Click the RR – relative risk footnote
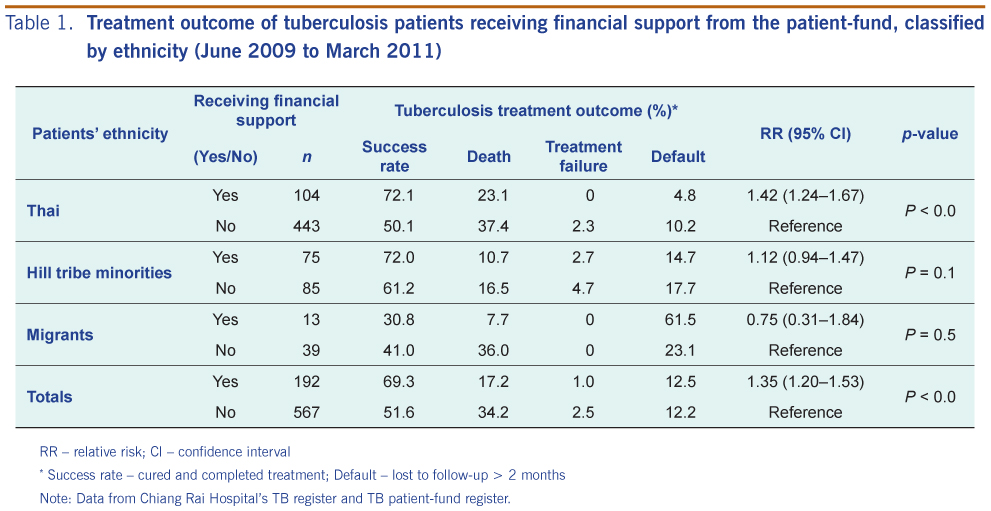The image size is (991, 511). coord(165,452)
